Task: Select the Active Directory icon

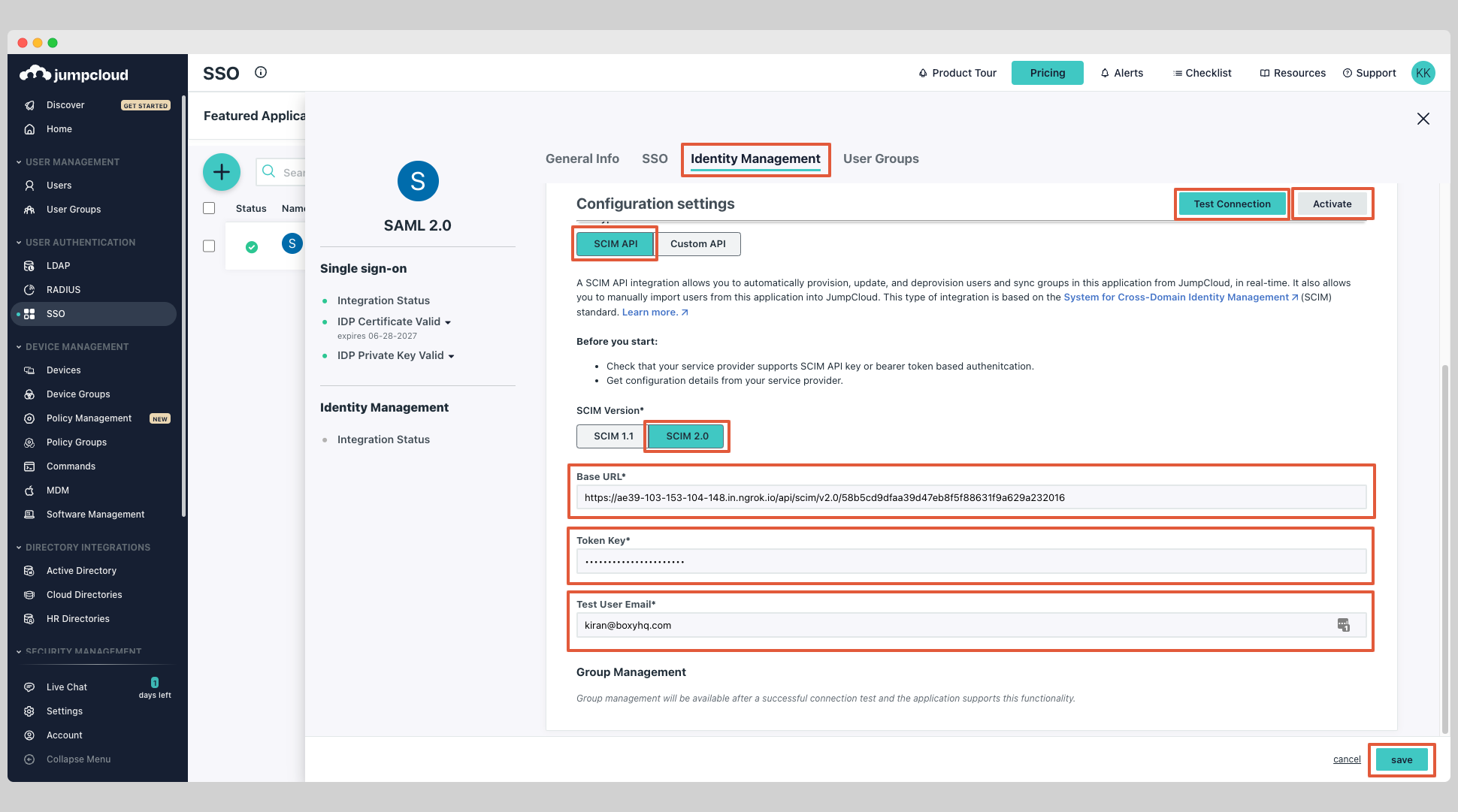Action: (x=29, y=570)
